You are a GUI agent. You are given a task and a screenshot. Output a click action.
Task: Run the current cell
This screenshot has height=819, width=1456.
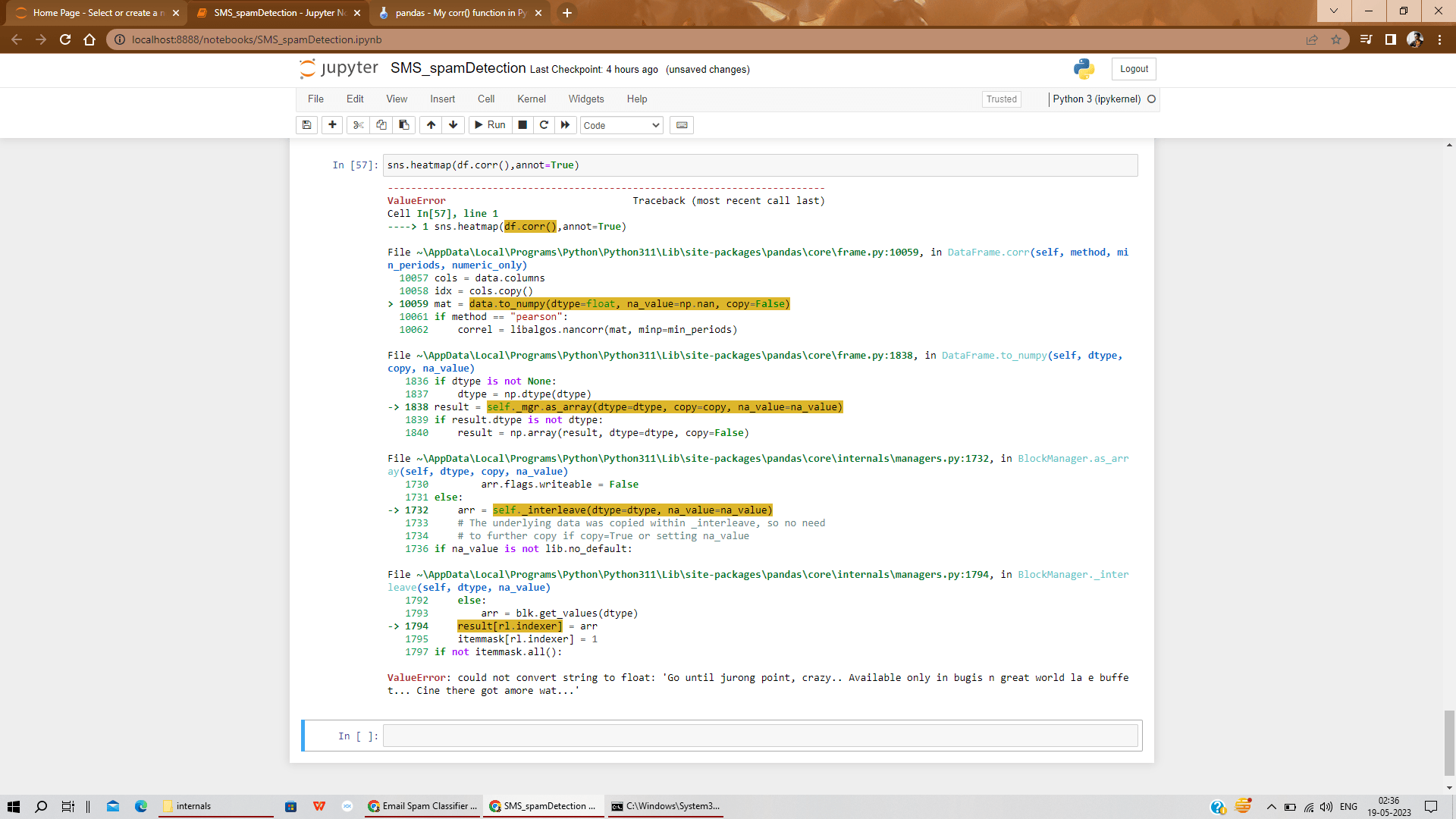coord(490,125)
